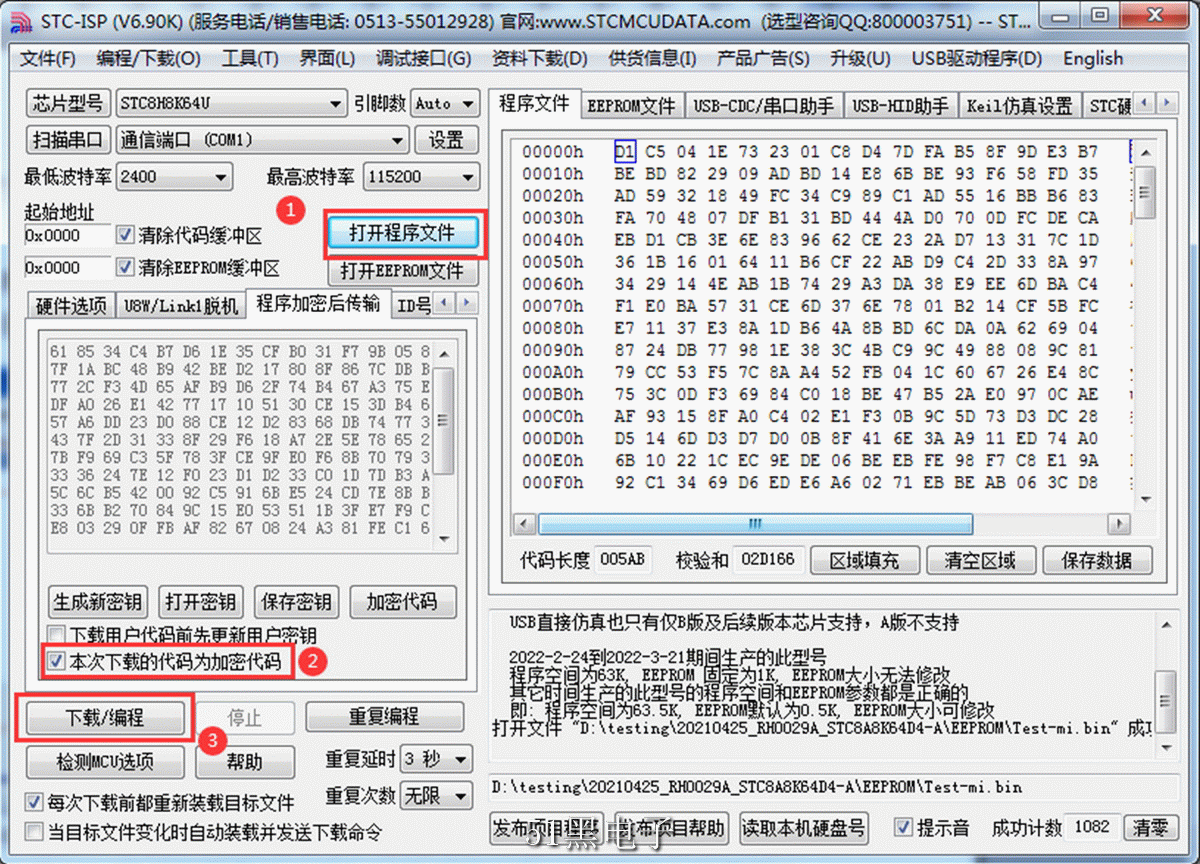1200x864 pixels.
Task: Select hex row address 00080h
Action: [x=552, y=328]
